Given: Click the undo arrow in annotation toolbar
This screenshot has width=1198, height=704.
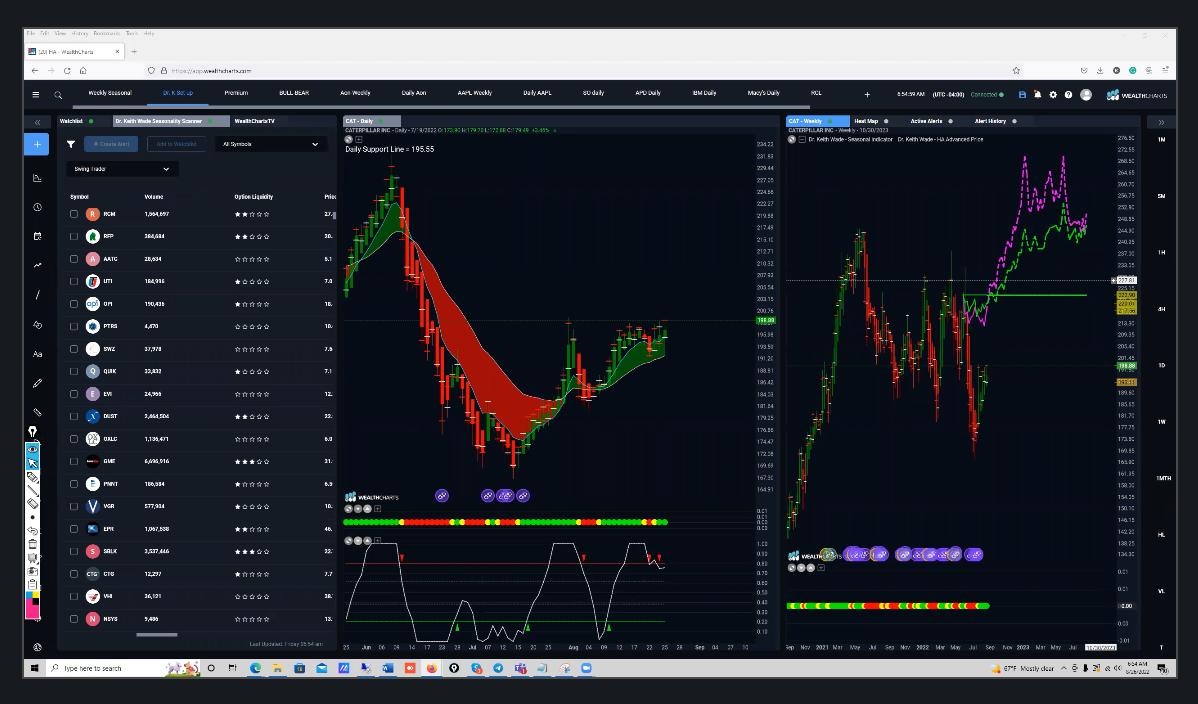Looking at the screenshot, I should (33, 530).
